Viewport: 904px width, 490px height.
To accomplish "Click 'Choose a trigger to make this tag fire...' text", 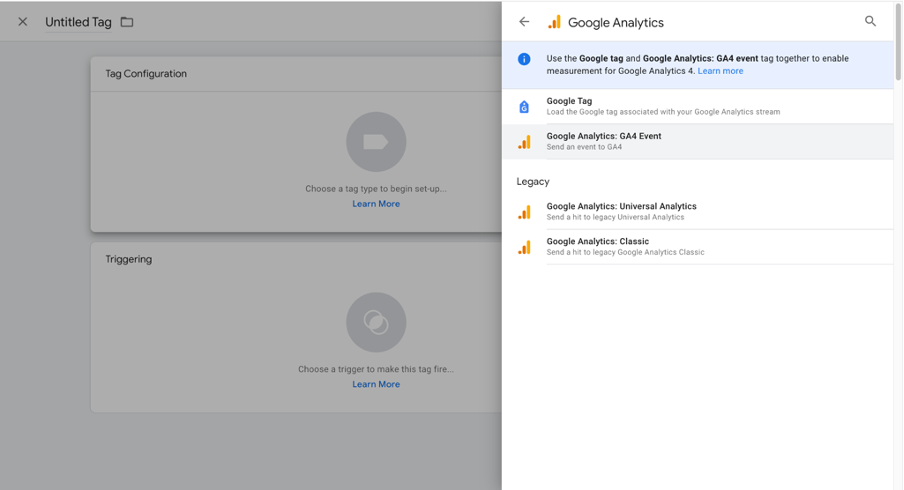I will [x=376, y=369].
